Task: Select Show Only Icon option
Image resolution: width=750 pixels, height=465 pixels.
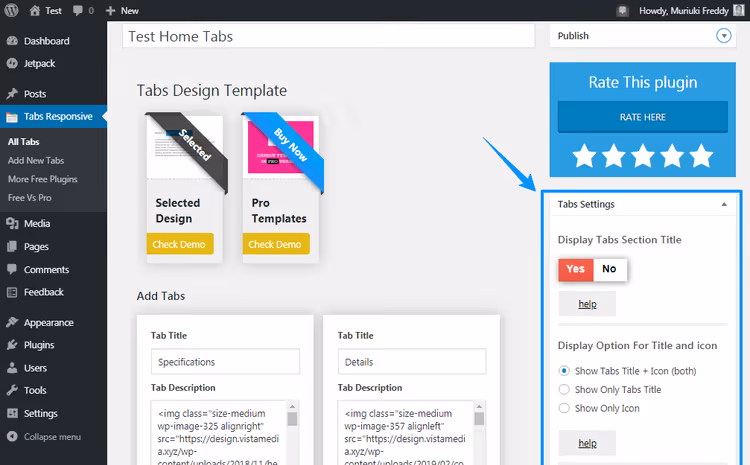Action: pyautogui.click(x=564, y=408)
